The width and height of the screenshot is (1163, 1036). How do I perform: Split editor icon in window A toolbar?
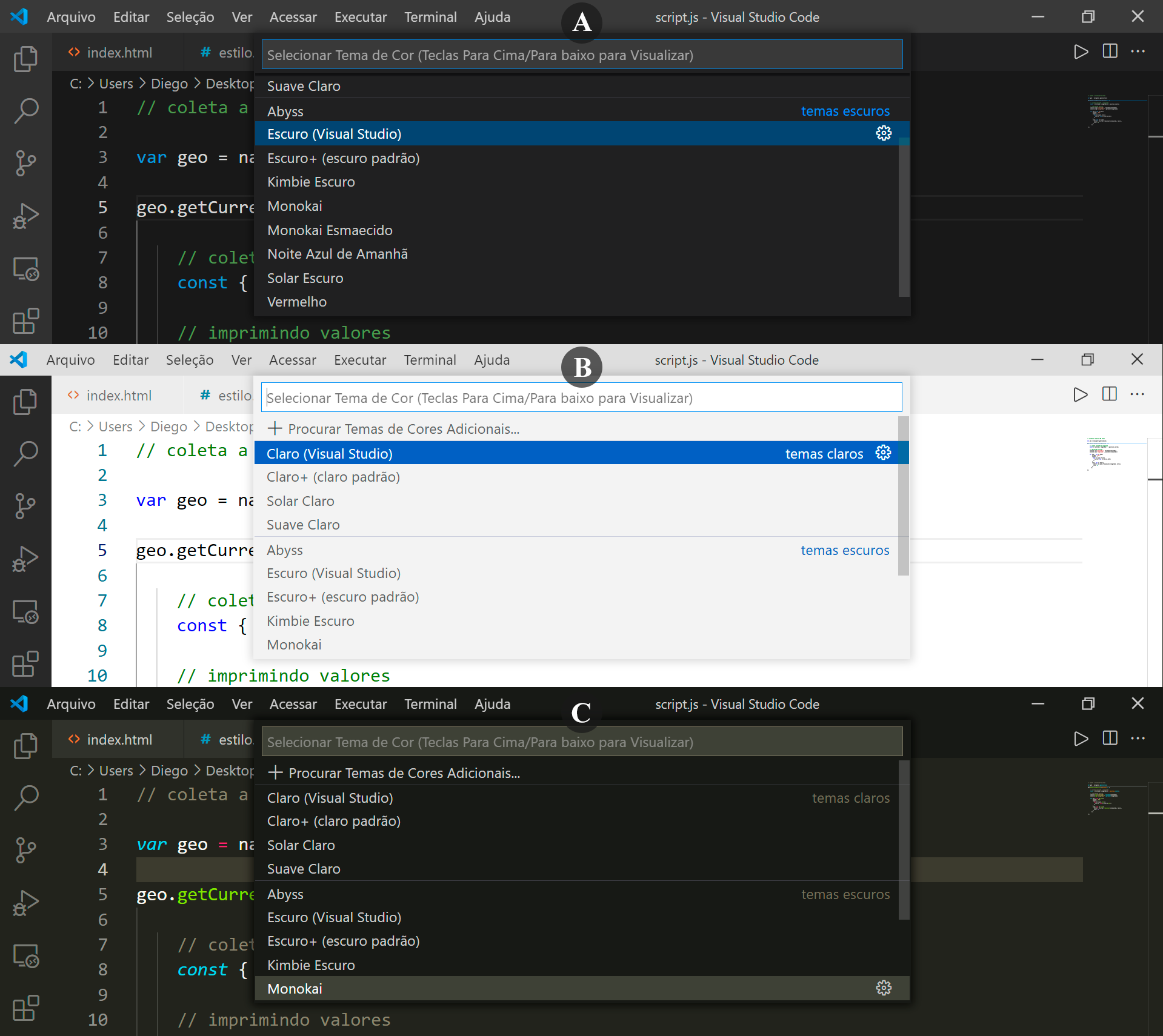(1110, 51)
